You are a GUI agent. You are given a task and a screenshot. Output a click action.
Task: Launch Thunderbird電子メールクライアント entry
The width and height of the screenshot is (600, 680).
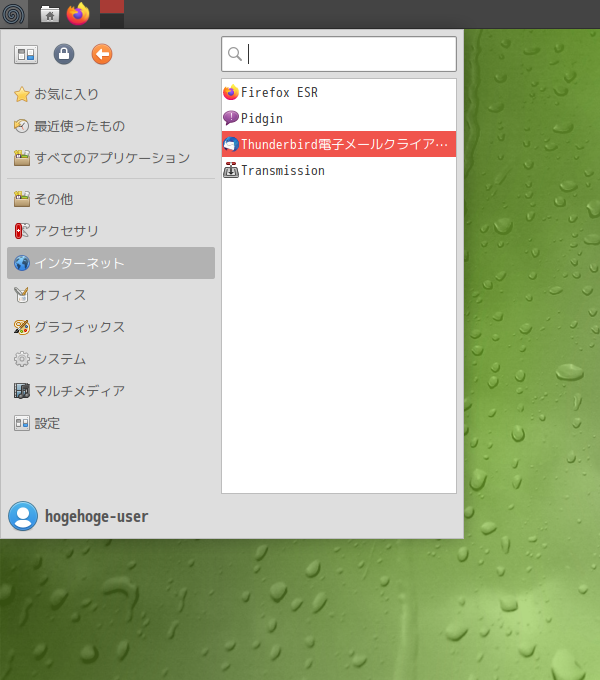[339, 144]
